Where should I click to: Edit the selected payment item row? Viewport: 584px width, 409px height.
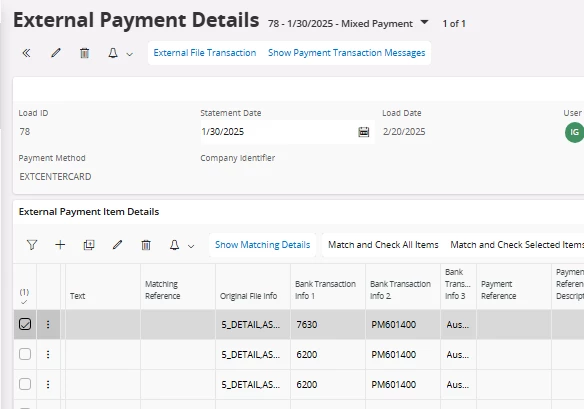117,245
